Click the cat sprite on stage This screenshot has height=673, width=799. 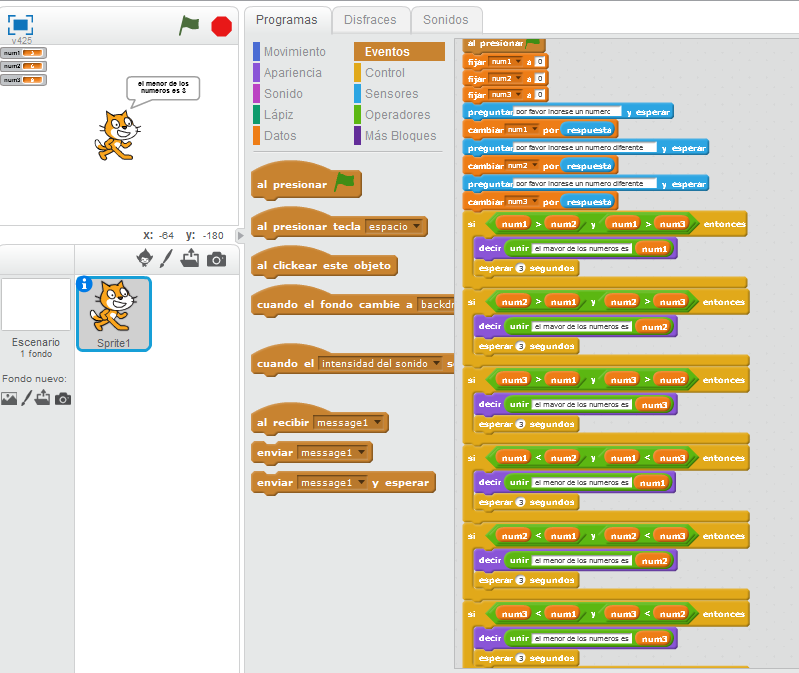tap(117, 135)
